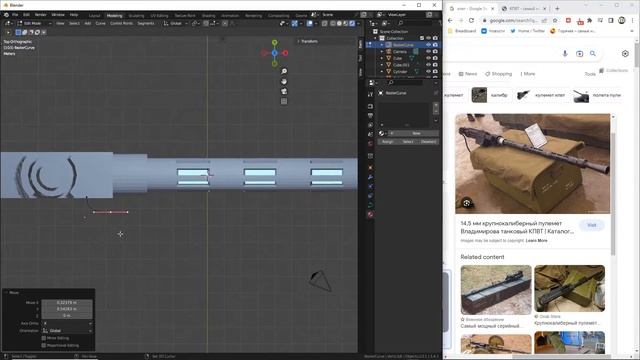Open Material properties tab at bottom
The height and width of the screenshot is (360, 640).
[x=370, y=214]
